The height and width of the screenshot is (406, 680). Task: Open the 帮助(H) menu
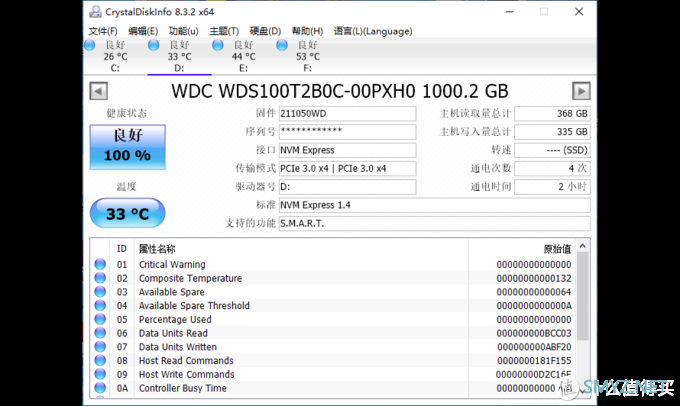[x=307, y=31]
